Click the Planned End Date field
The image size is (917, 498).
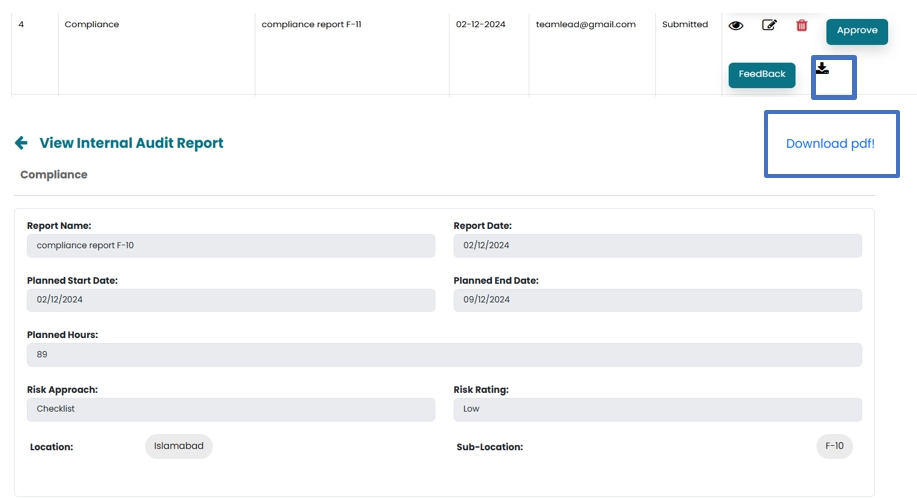point(657,300)
